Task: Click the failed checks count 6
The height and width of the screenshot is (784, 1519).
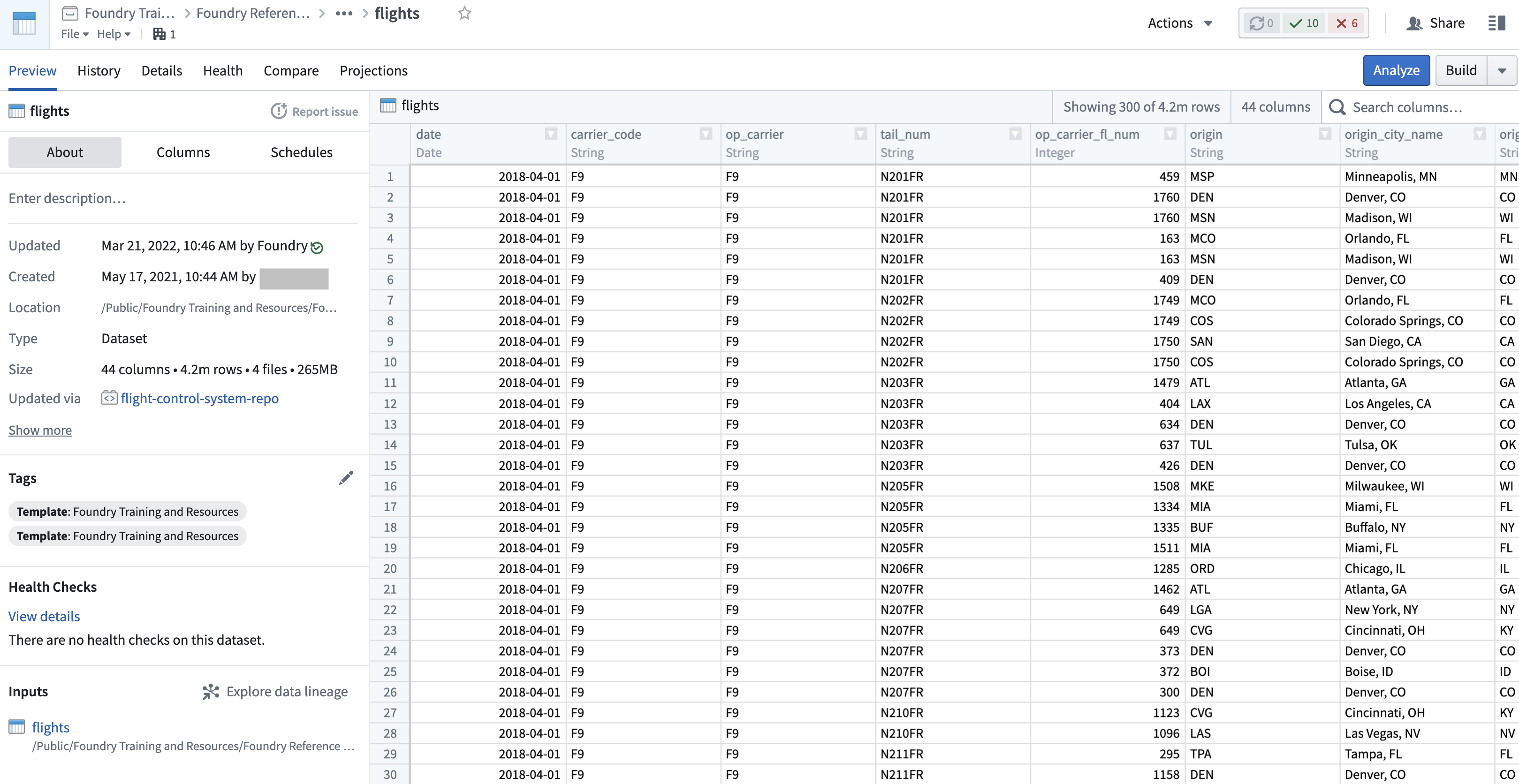Action: click(1347, 23)
